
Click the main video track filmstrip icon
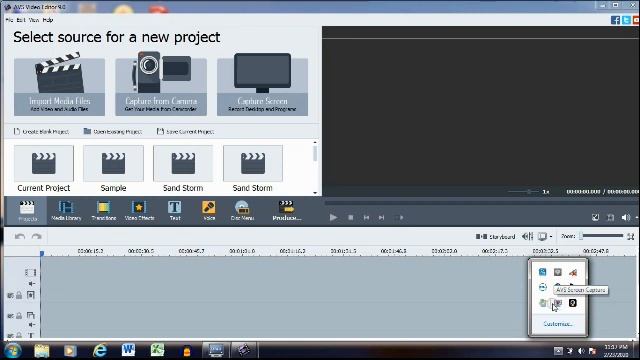[31, 272]
